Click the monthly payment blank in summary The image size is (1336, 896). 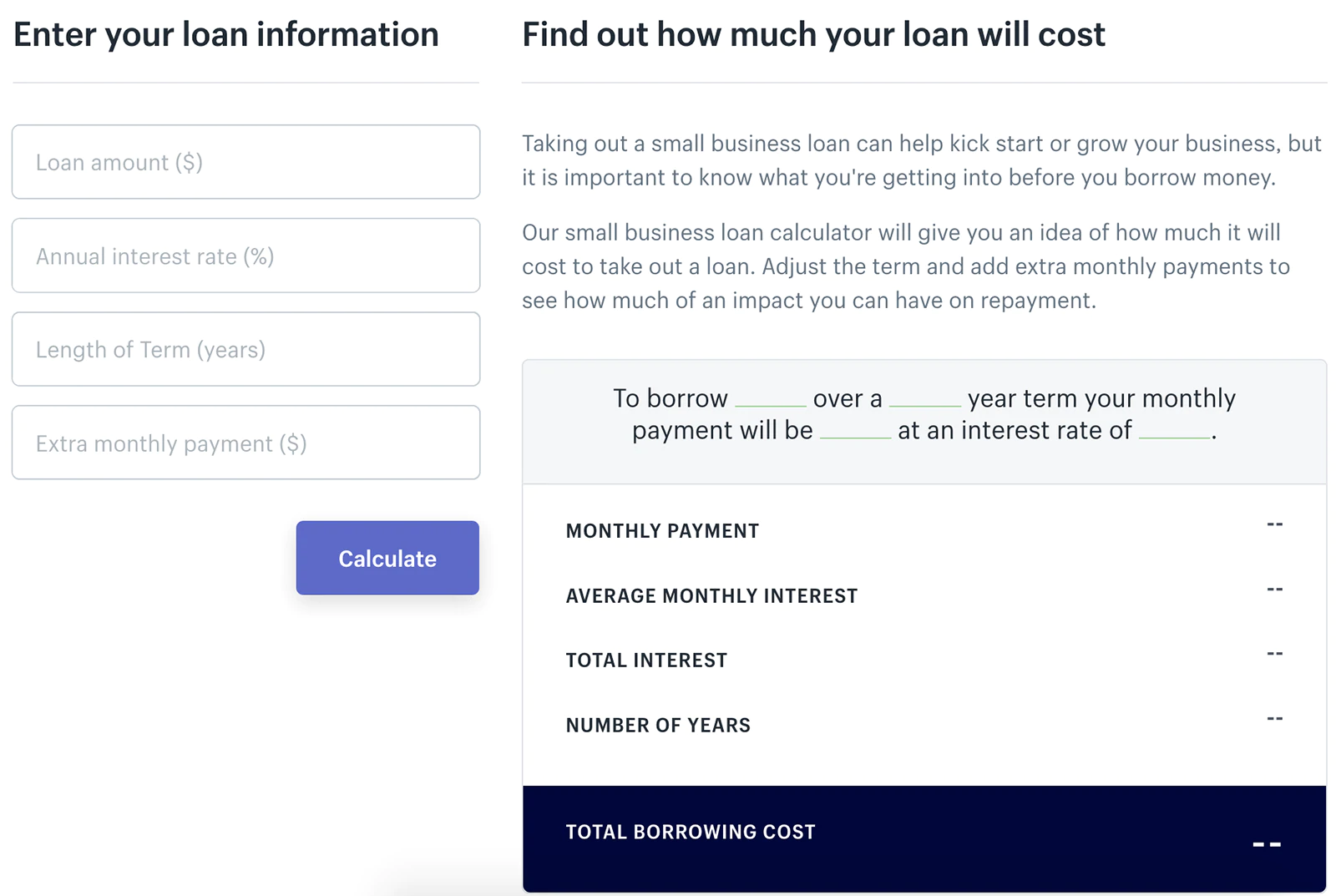pos(854,438)
